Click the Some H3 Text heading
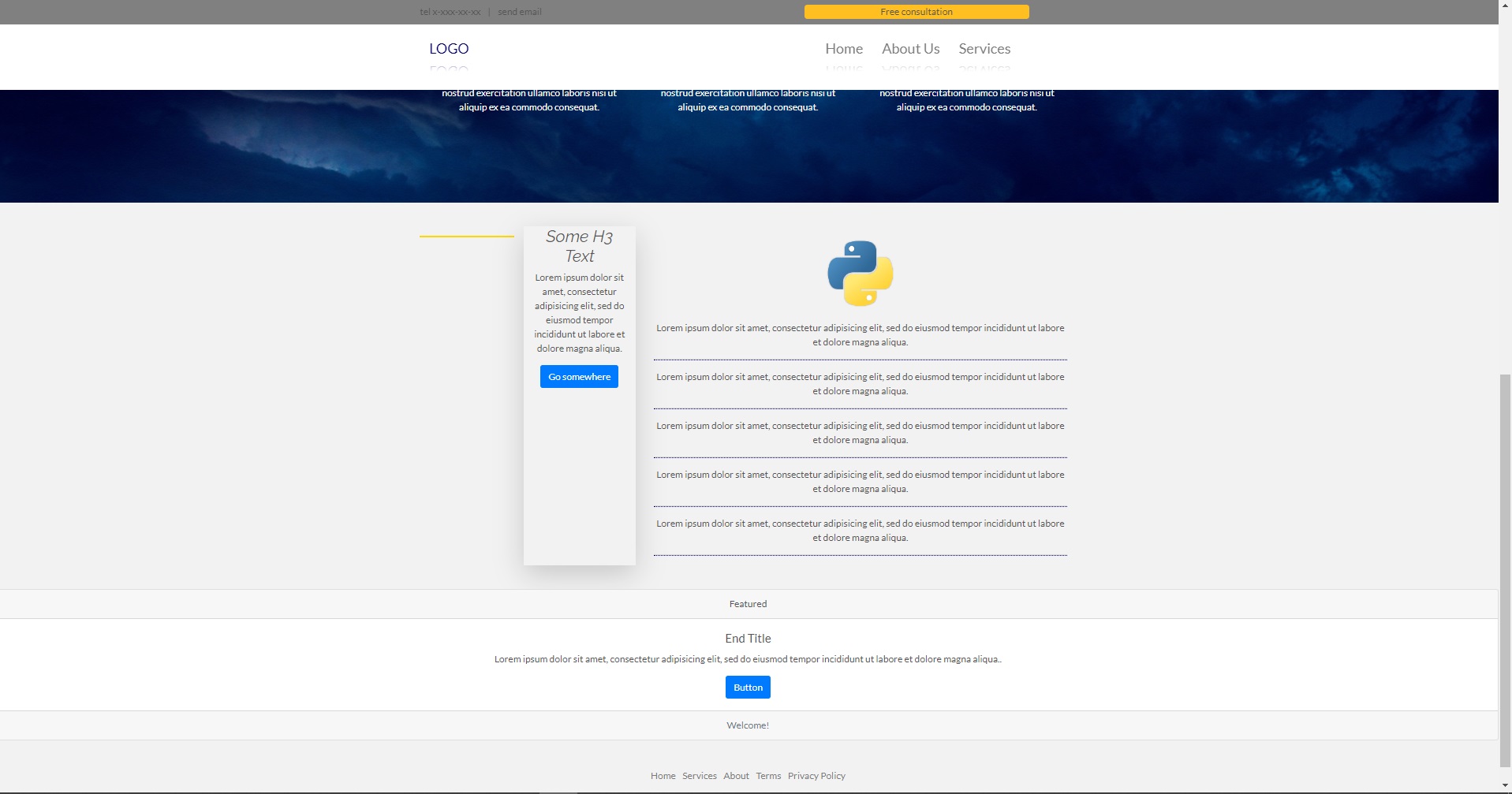The image size is (1512, 794). pyautogui.click(x=580, y=246)
